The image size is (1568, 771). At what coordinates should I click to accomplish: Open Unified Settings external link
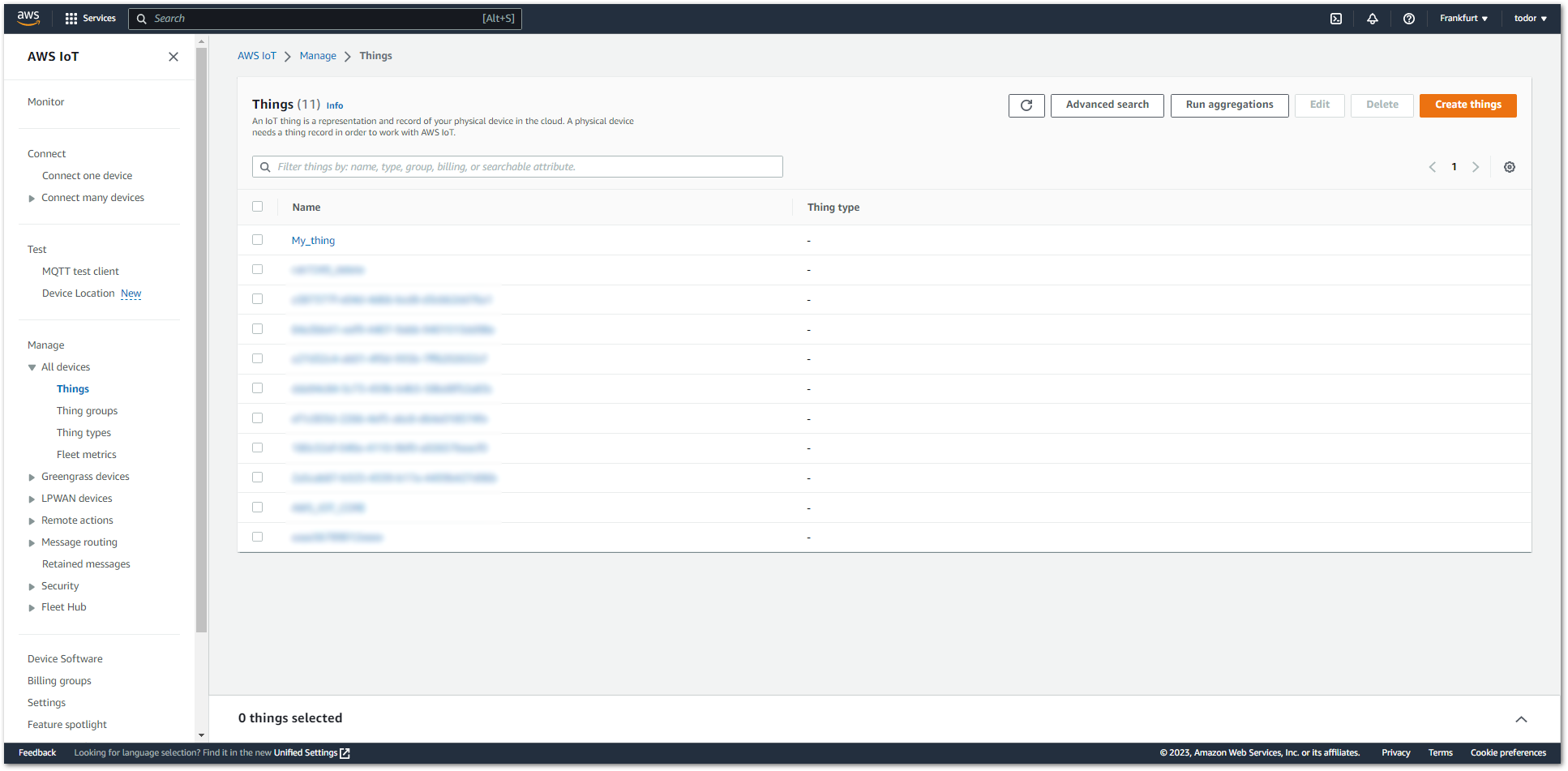311,753
